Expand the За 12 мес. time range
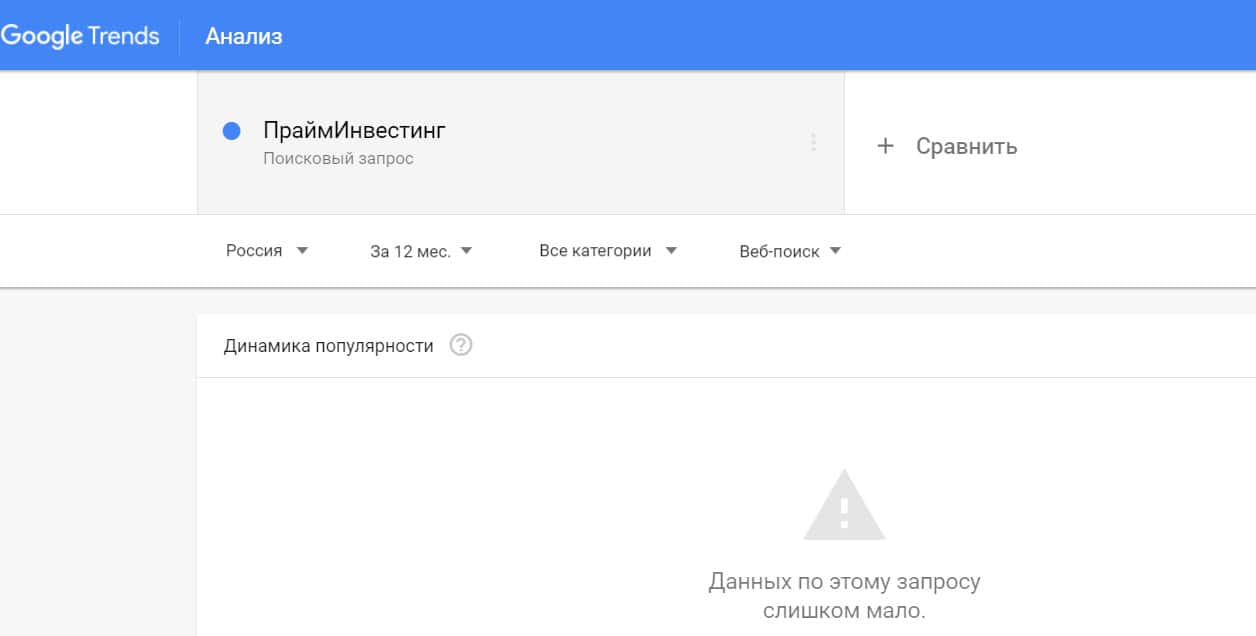The width and height of the screenshot is (1256, 636). (x=410, y=252)
